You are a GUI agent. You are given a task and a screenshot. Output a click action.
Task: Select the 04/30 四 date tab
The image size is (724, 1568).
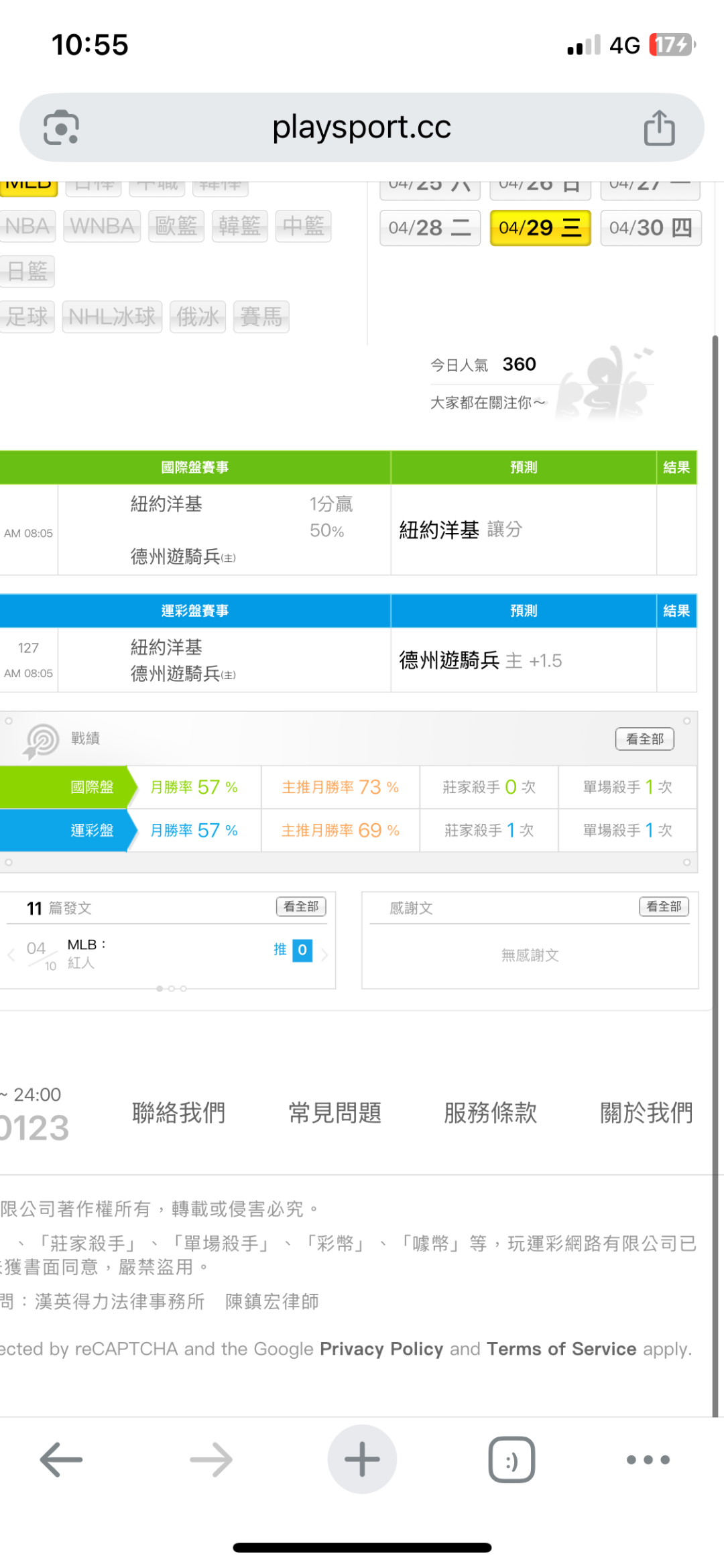coord(650,228)
